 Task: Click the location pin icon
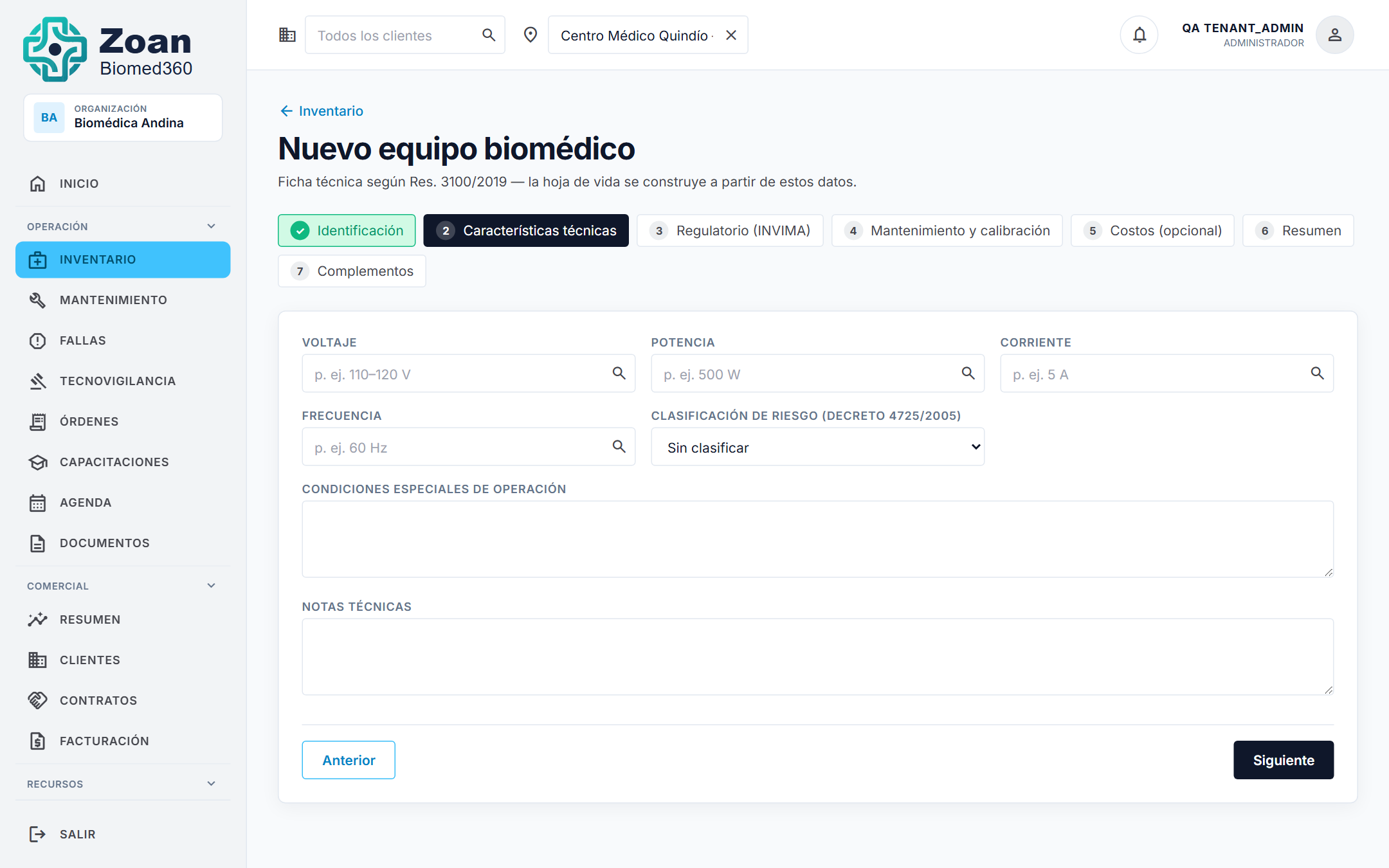click(x=531, y=35)
